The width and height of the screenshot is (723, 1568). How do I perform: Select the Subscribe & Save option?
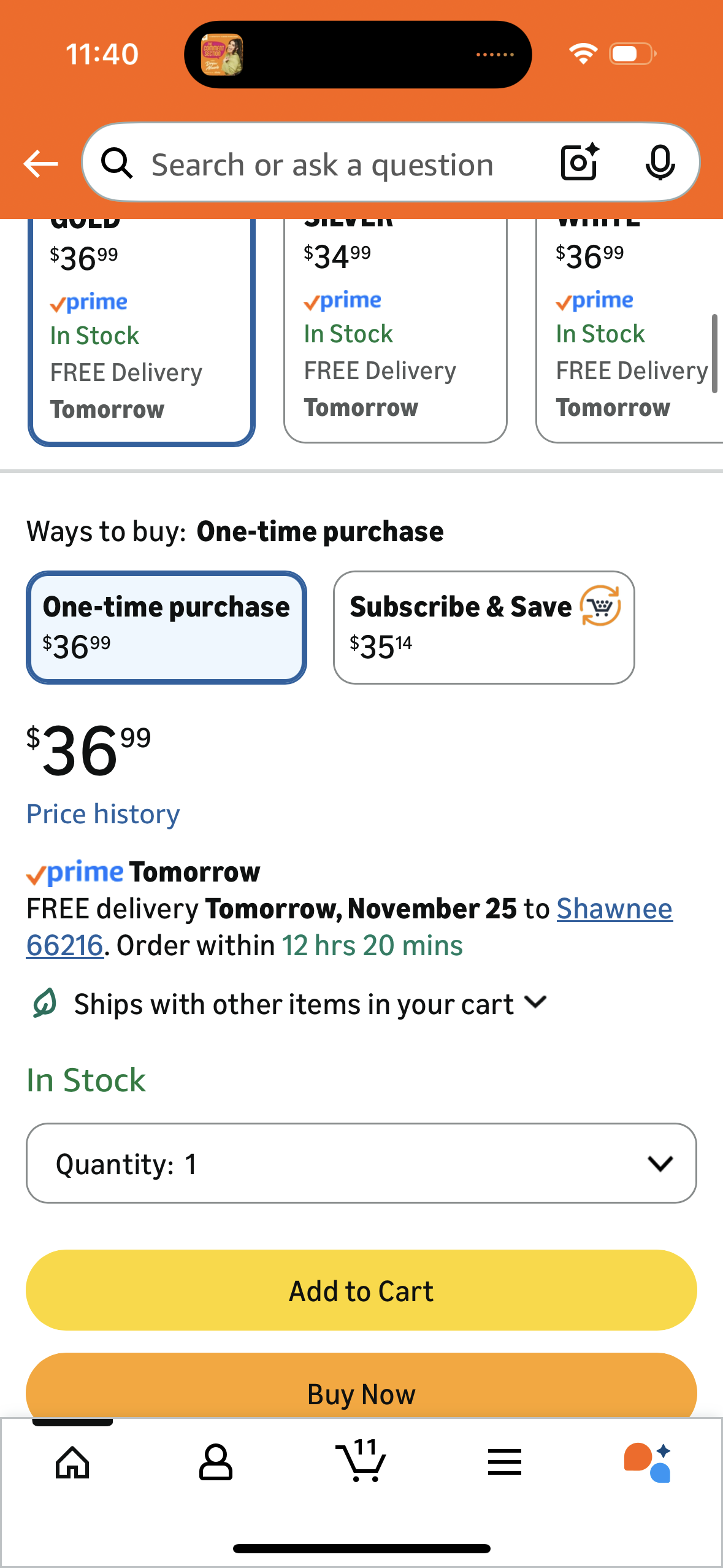tap(484, 627)
